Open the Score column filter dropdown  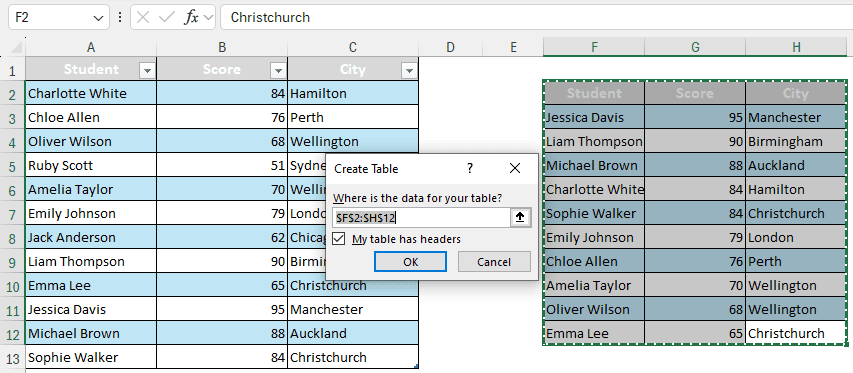278,70
